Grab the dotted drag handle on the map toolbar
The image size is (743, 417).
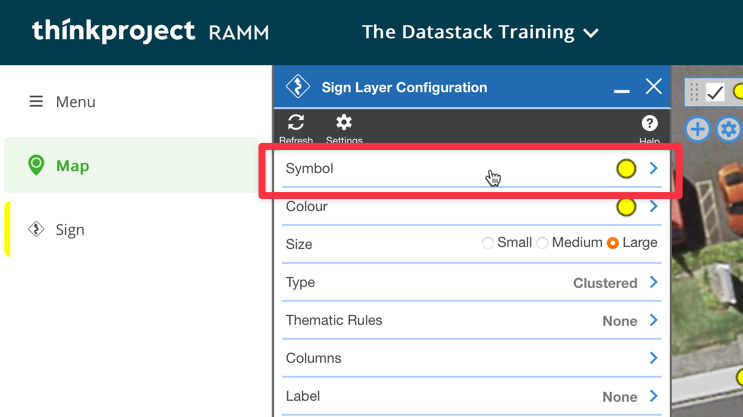(x=694, y=92)
